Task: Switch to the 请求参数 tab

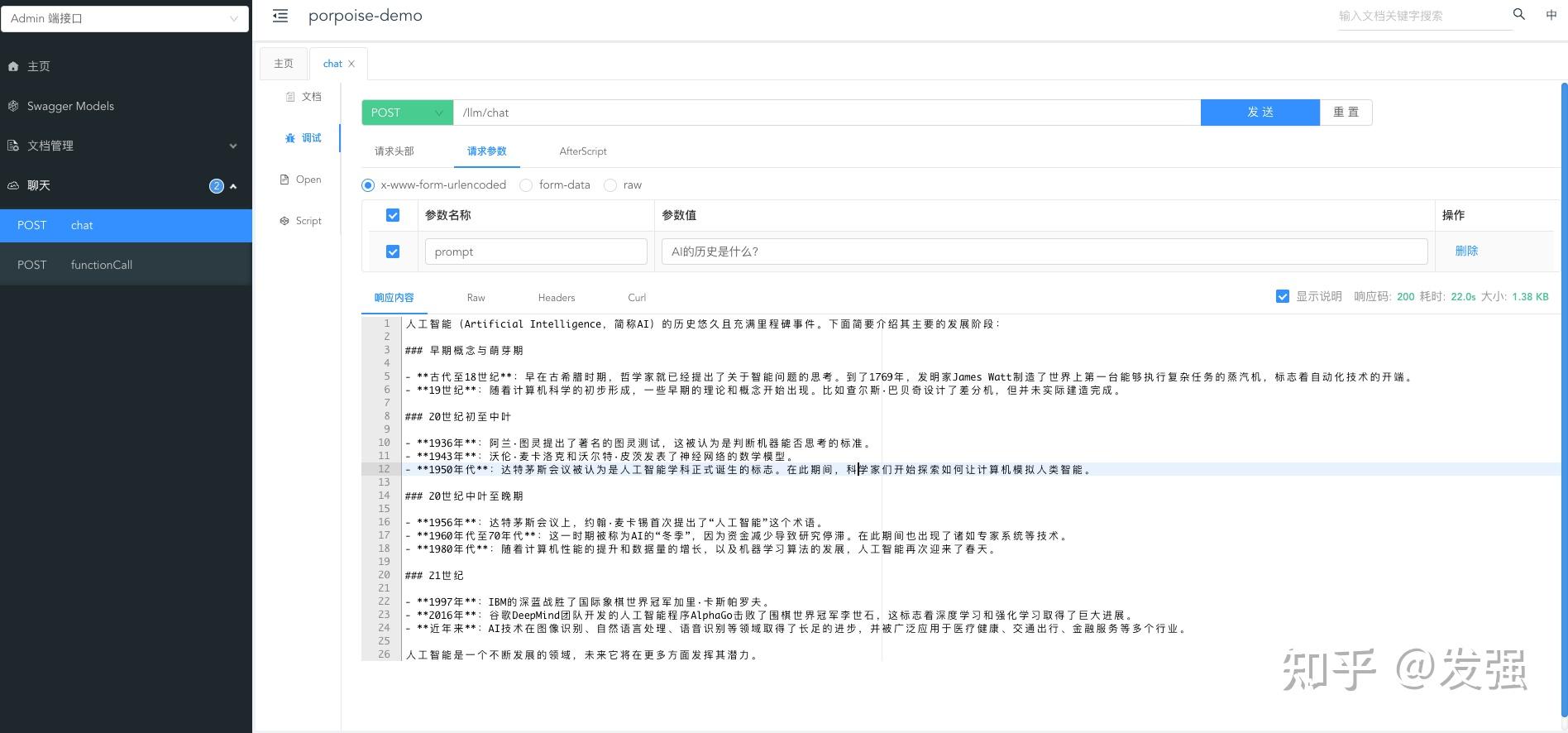Action: pos(487,151)
